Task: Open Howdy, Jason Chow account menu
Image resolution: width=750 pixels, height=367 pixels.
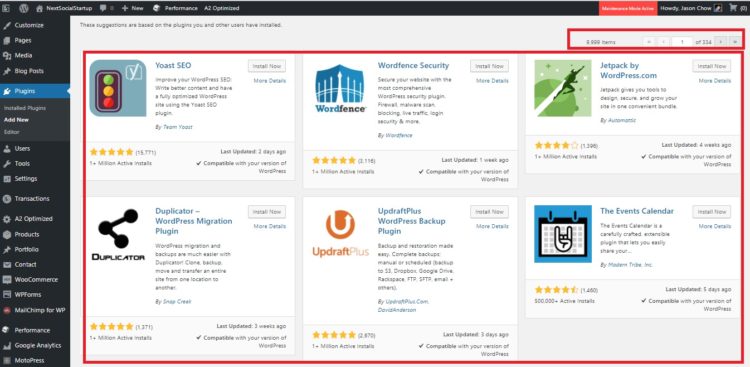Action: (691, 8)
